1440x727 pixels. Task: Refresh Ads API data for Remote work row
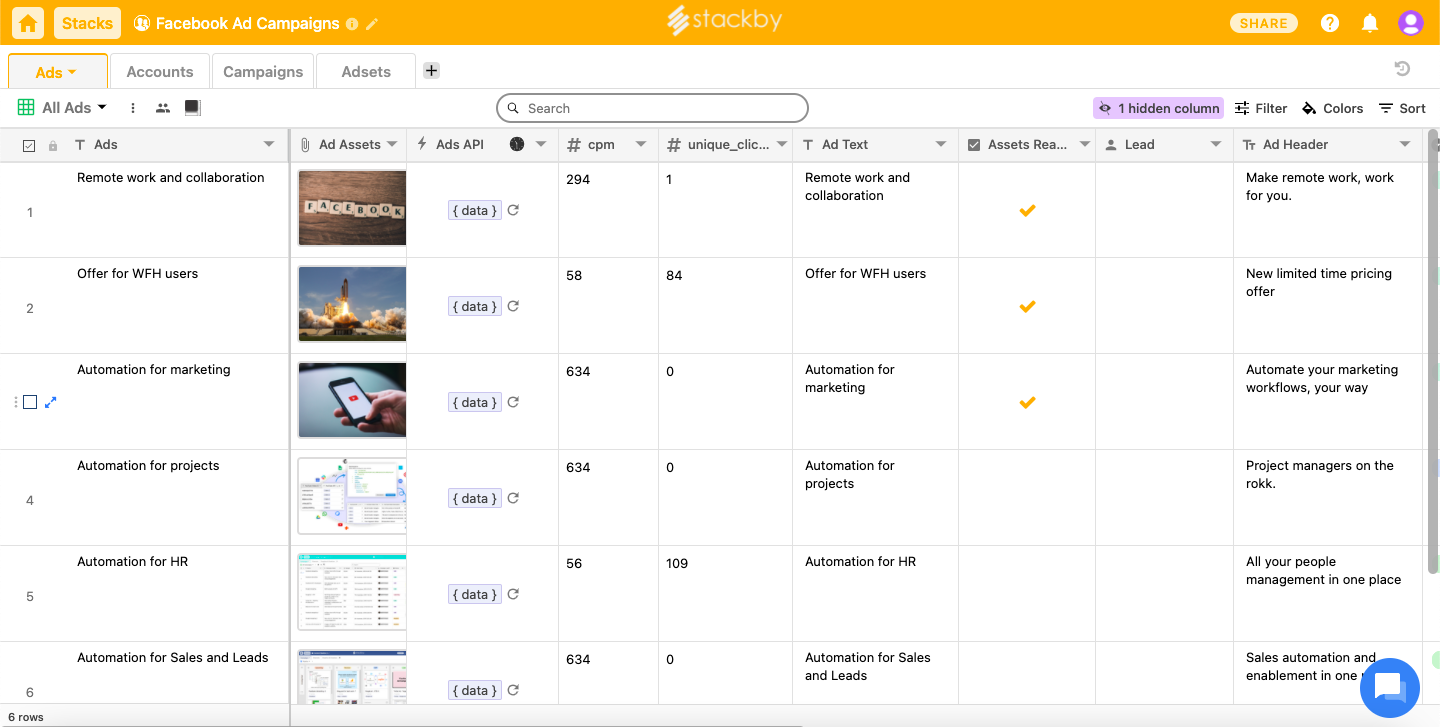click(513, 210)
